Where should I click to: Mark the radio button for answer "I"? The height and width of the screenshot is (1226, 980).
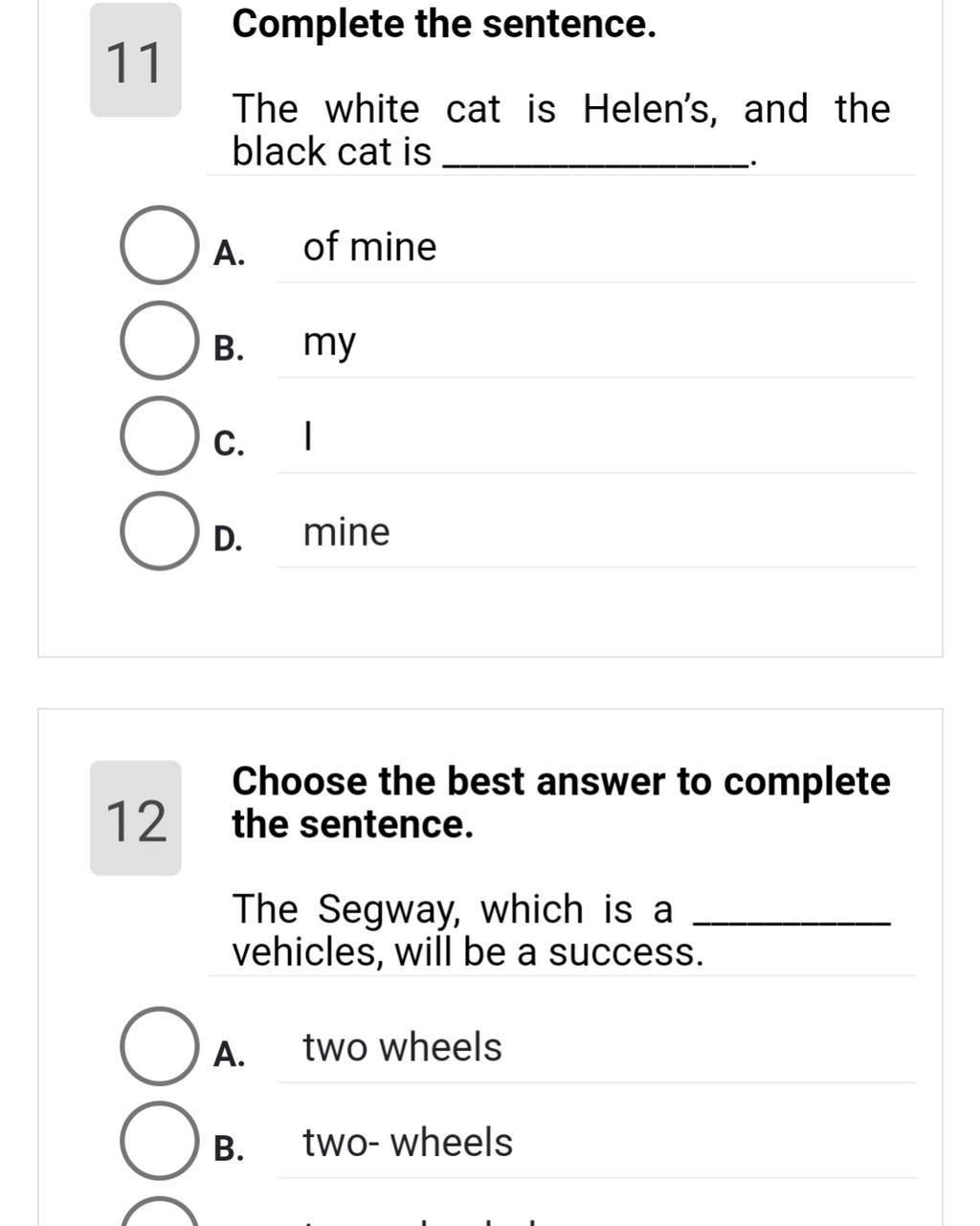pos(159,436)
